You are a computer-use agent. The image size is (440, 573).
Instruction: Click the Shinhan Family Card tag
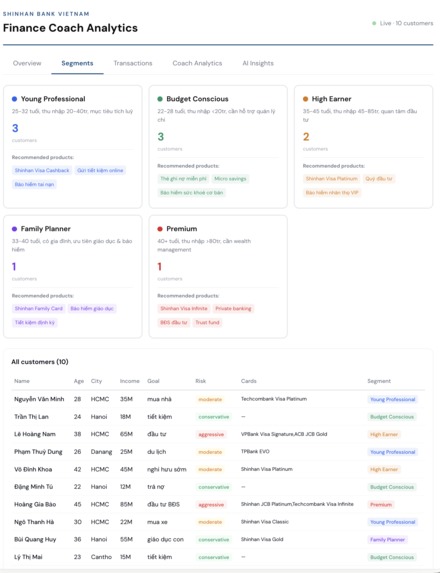[x=39, y=308]
